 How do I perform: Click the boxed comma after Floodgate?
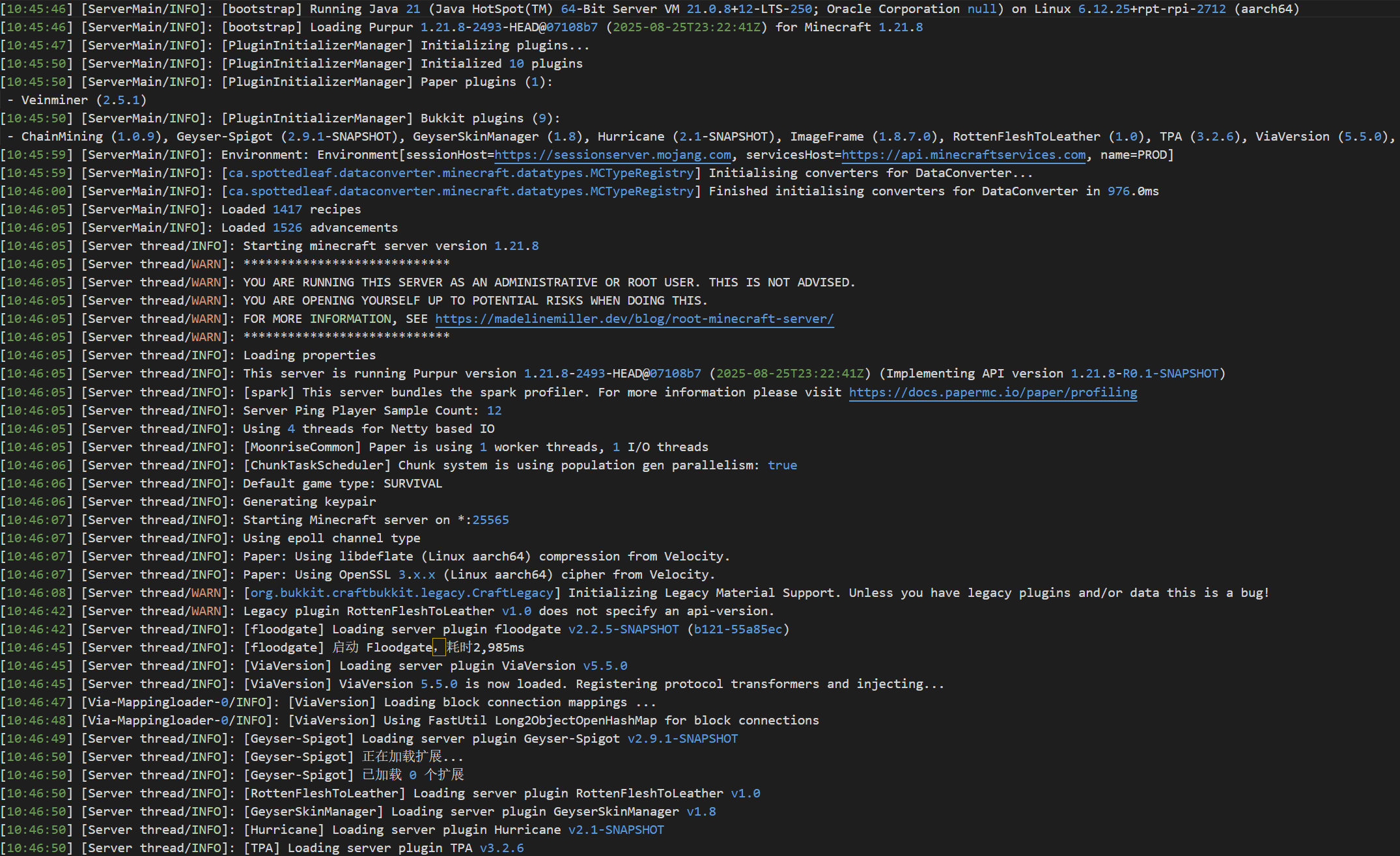(x=438, y=648)
